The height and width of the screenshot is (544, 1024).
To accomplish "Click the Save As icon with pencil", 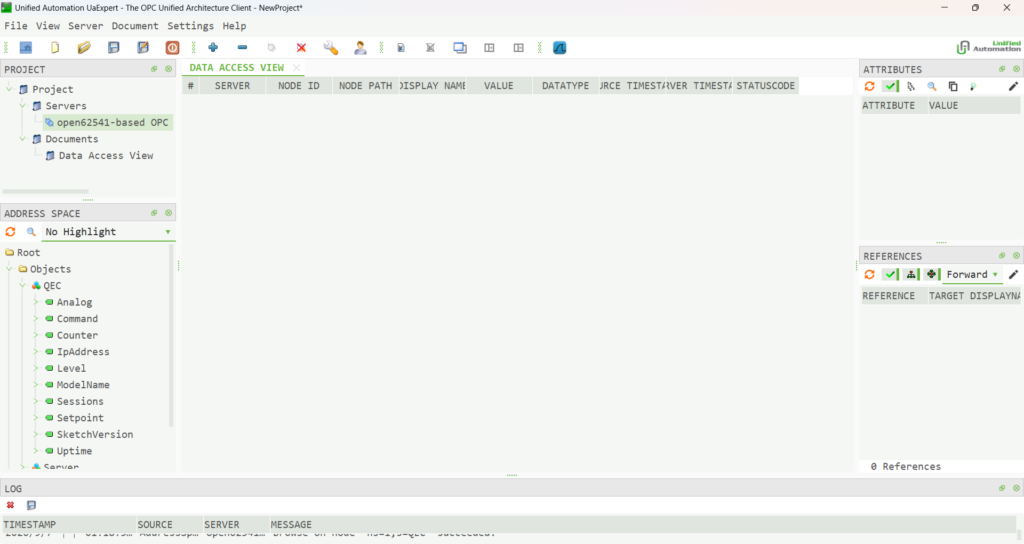I will pyautogui.click(x=143, y=48).
